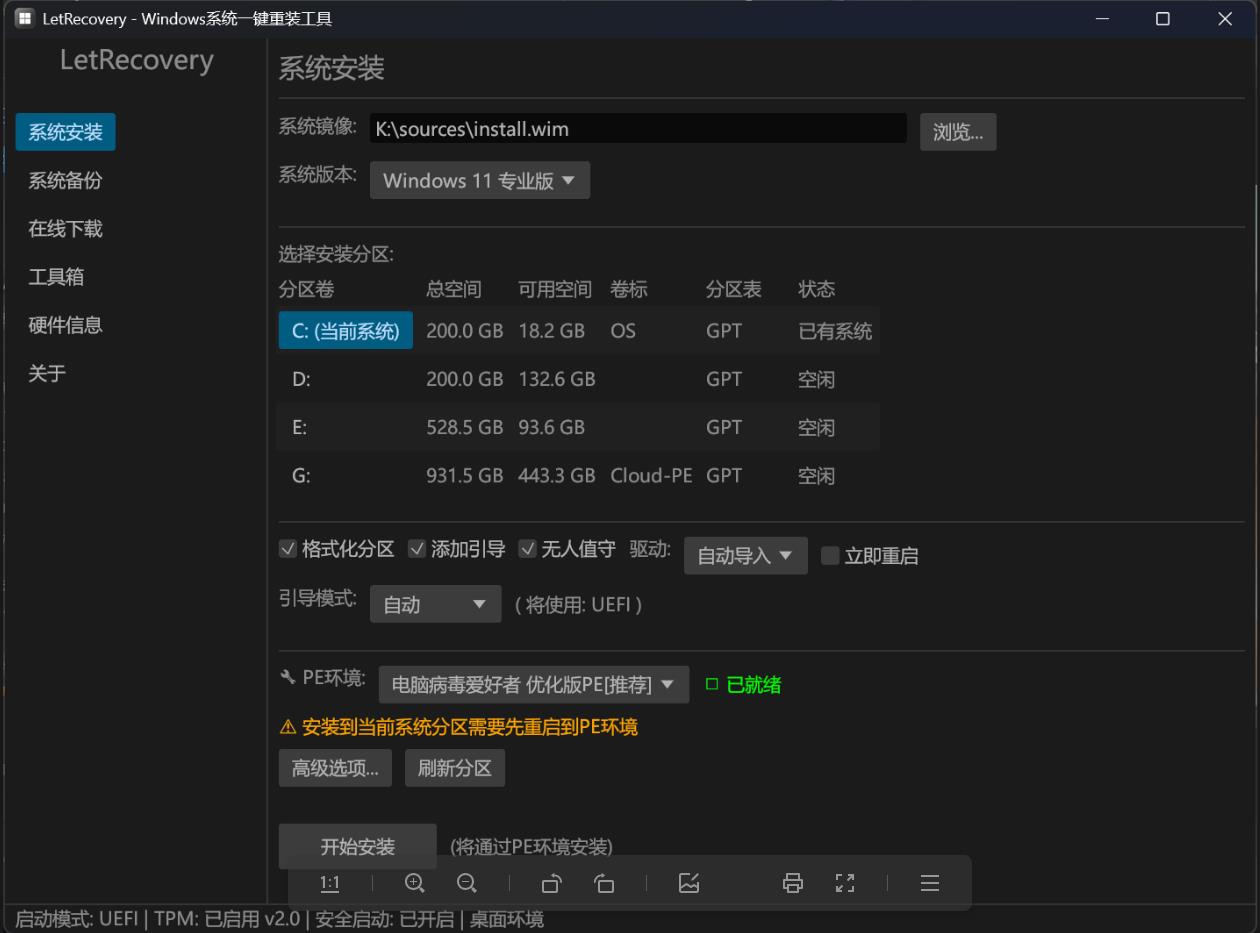This screenshot has height=933, width=1260.
Task: Enter fullscreen via the expand icon
Action: pyautogui.click(x=845, y=883)
